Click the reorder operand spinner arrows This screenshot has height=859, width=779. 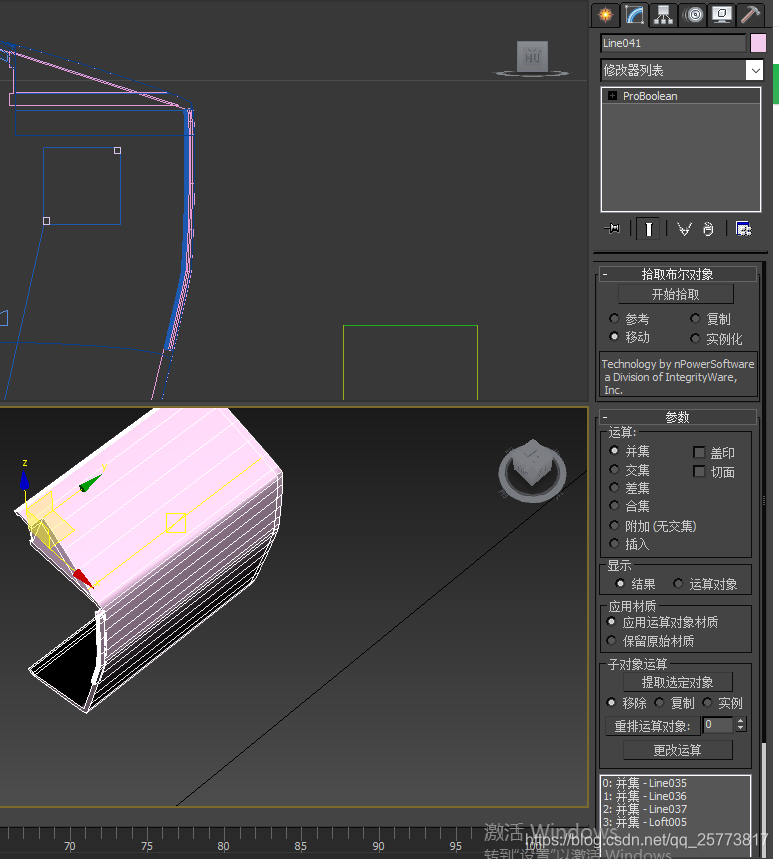coord(741,725)
